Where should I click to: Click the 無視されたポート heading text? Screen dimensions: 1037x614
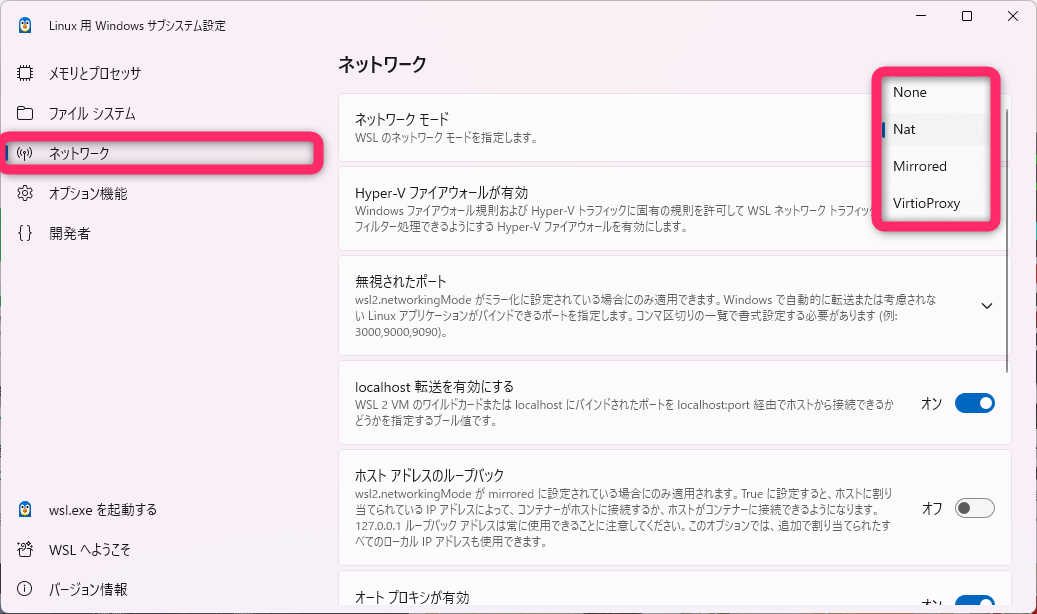point(400,281)
